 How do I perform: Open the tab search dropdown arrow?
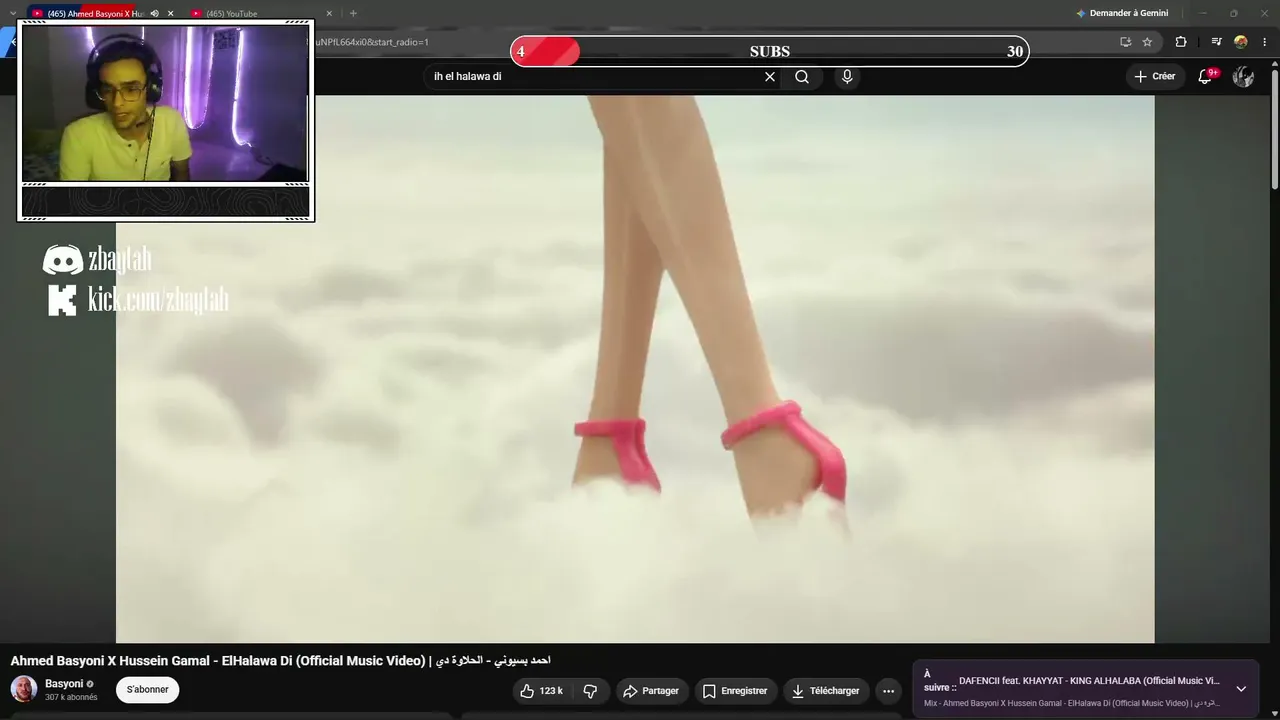[12, 13]
